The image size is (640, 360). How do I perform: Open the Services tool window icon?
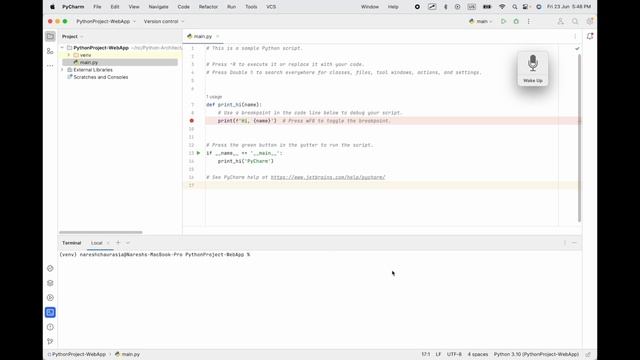50,298
